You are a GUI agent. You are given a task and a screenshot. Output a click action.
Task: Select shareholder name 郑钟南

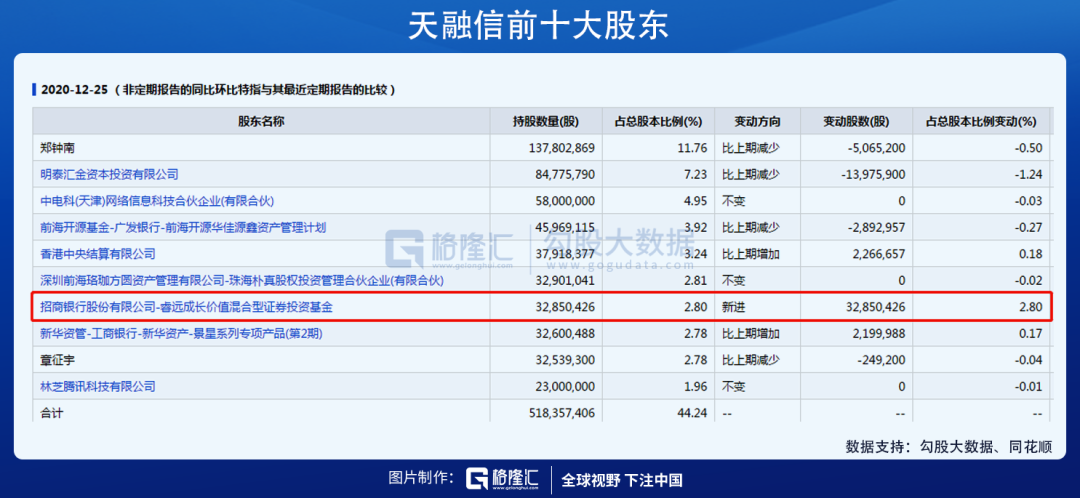58,147
